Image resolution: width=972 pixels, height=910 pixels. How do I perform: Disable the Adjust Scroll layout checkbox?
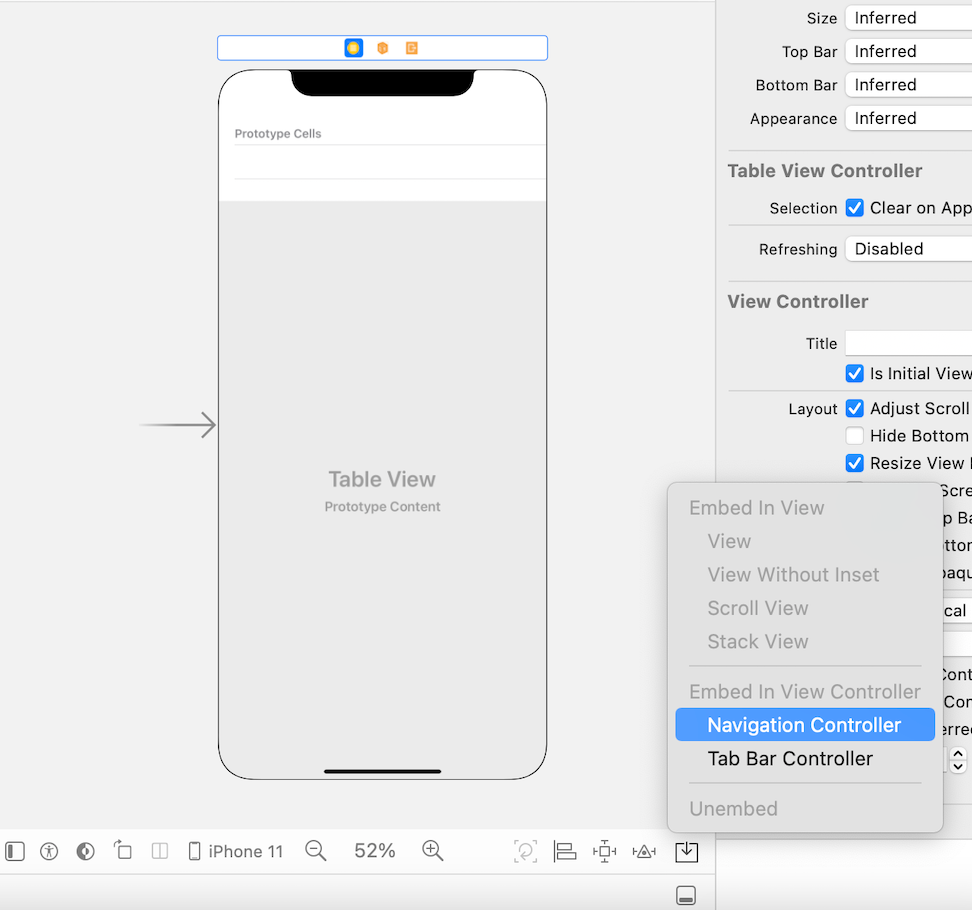point(855,408)
